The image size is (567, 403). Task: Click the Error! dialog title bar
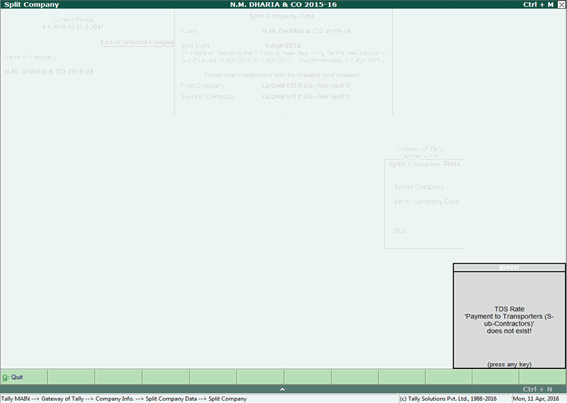(509, 268)
